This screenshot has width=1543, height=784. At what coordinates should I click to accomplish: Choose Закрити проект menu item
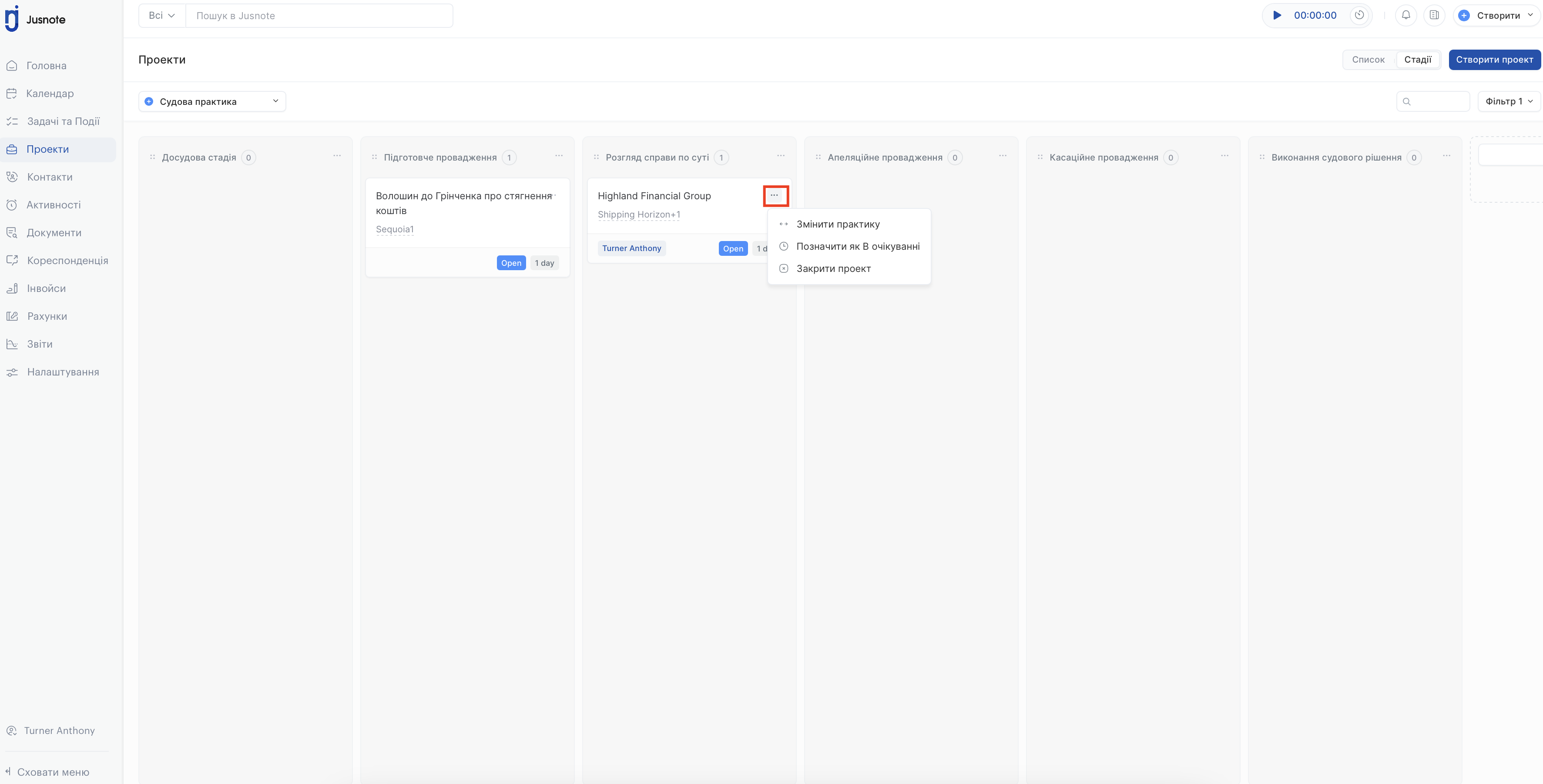[x=849, y=269]
